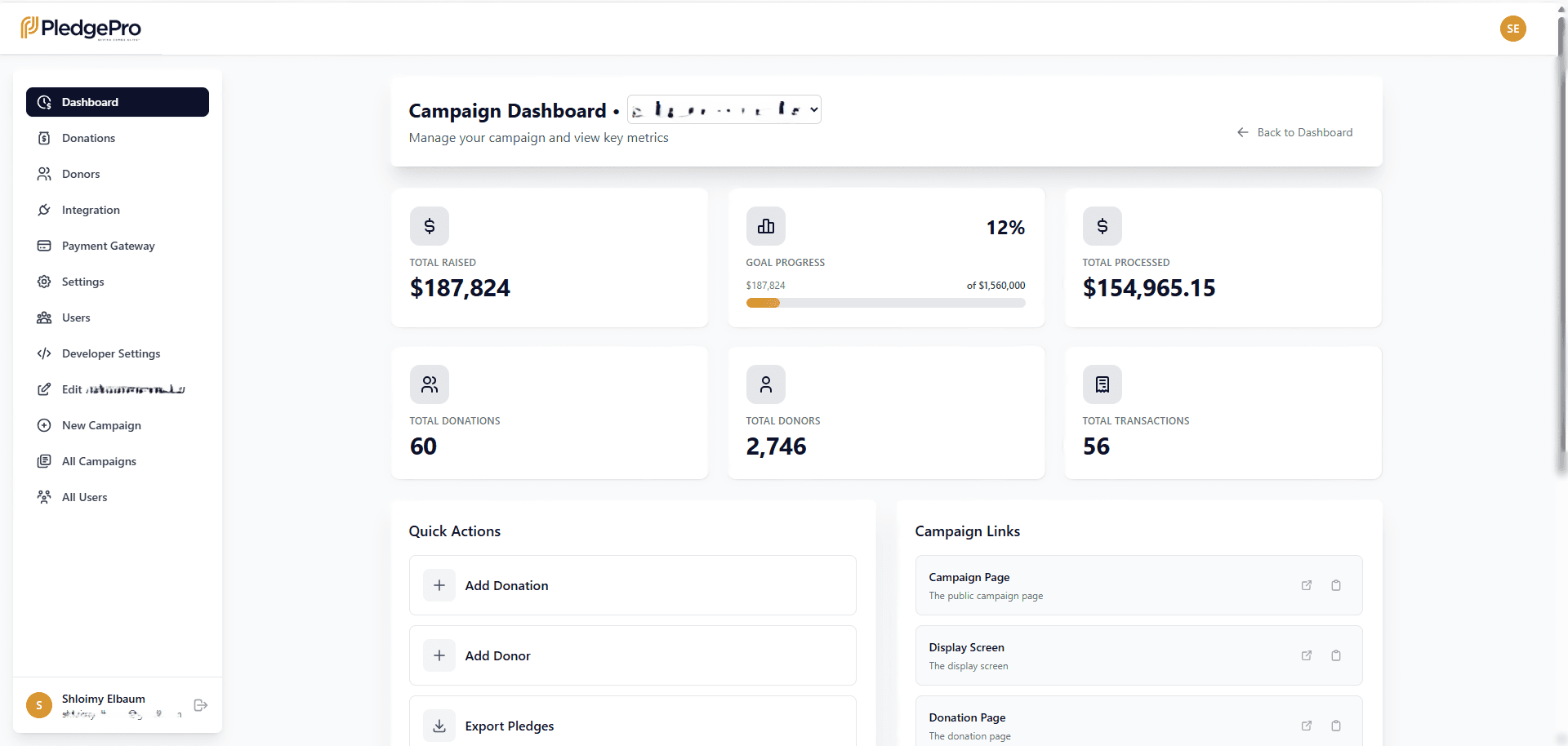
Task: Click the download icon beside Export Pledges
Action: click(x=439, y=725)
